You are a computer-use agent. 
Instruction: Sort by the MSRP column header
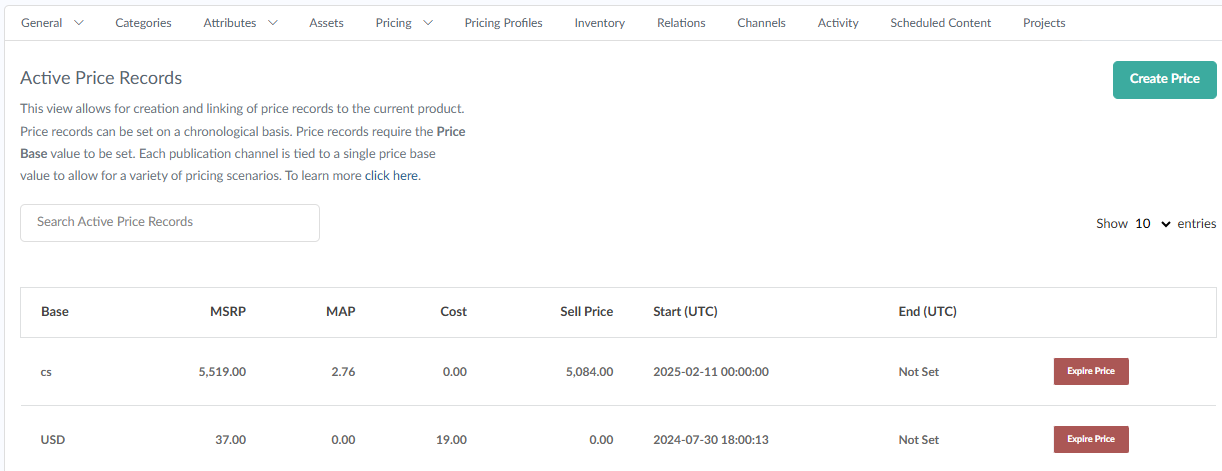point(228,312)
